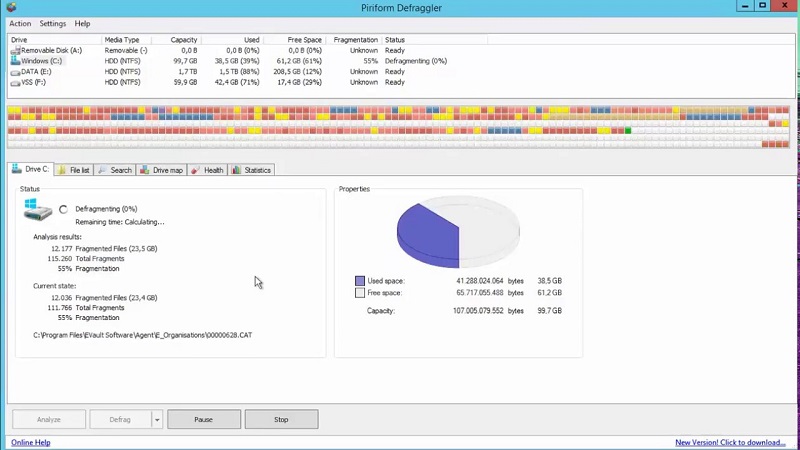Select the Removable Disk (A:) drive icon
This screenshot has height=450, width=800.
click(15, 50)
